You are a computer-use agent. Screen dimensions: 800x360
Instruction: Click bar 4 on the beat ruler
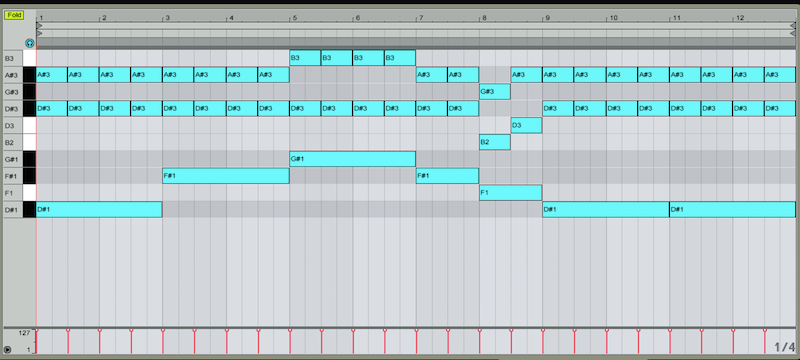tap(231, 18)
